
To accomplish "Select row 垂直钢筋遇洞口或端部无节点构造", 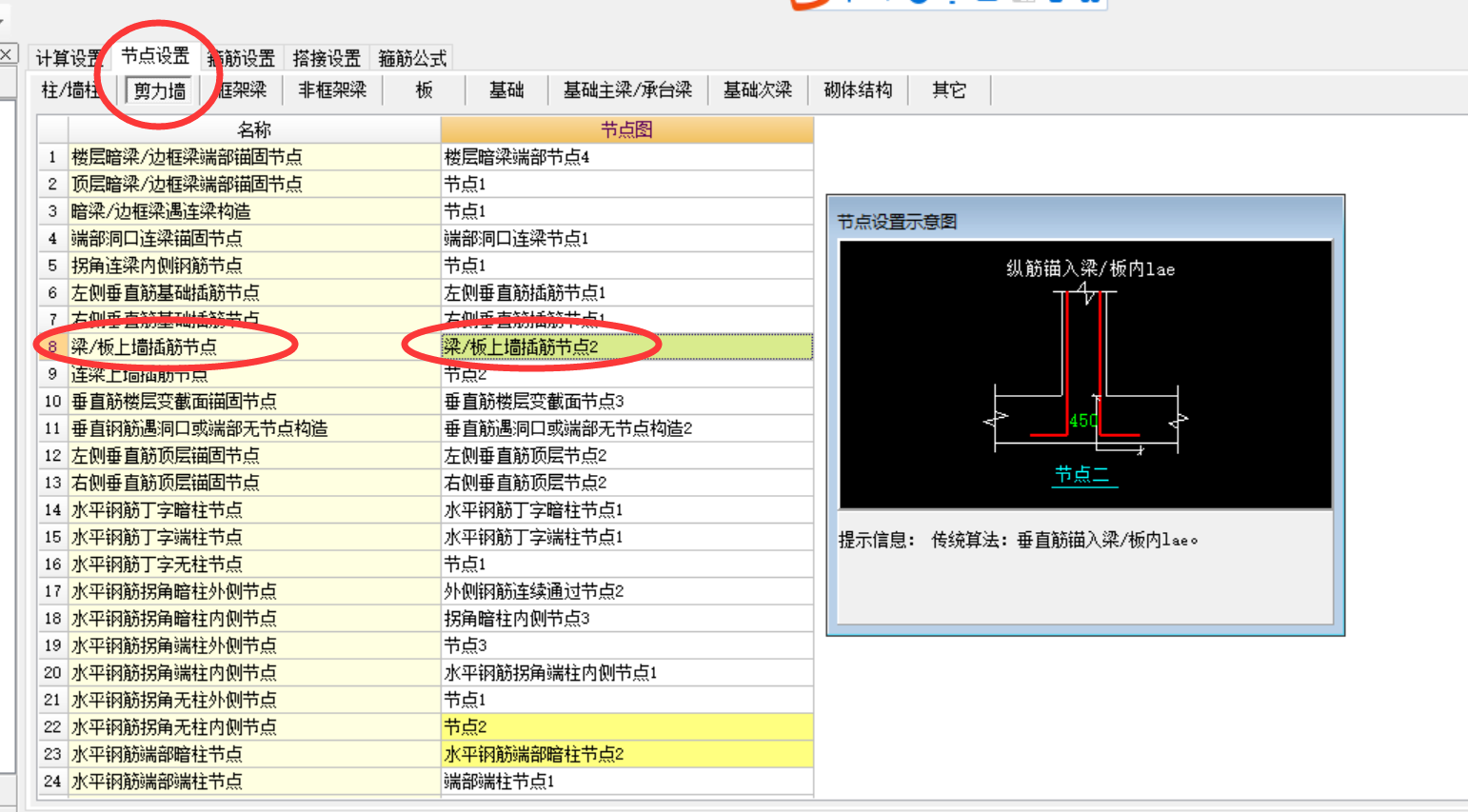I will [x=254, y=428].
